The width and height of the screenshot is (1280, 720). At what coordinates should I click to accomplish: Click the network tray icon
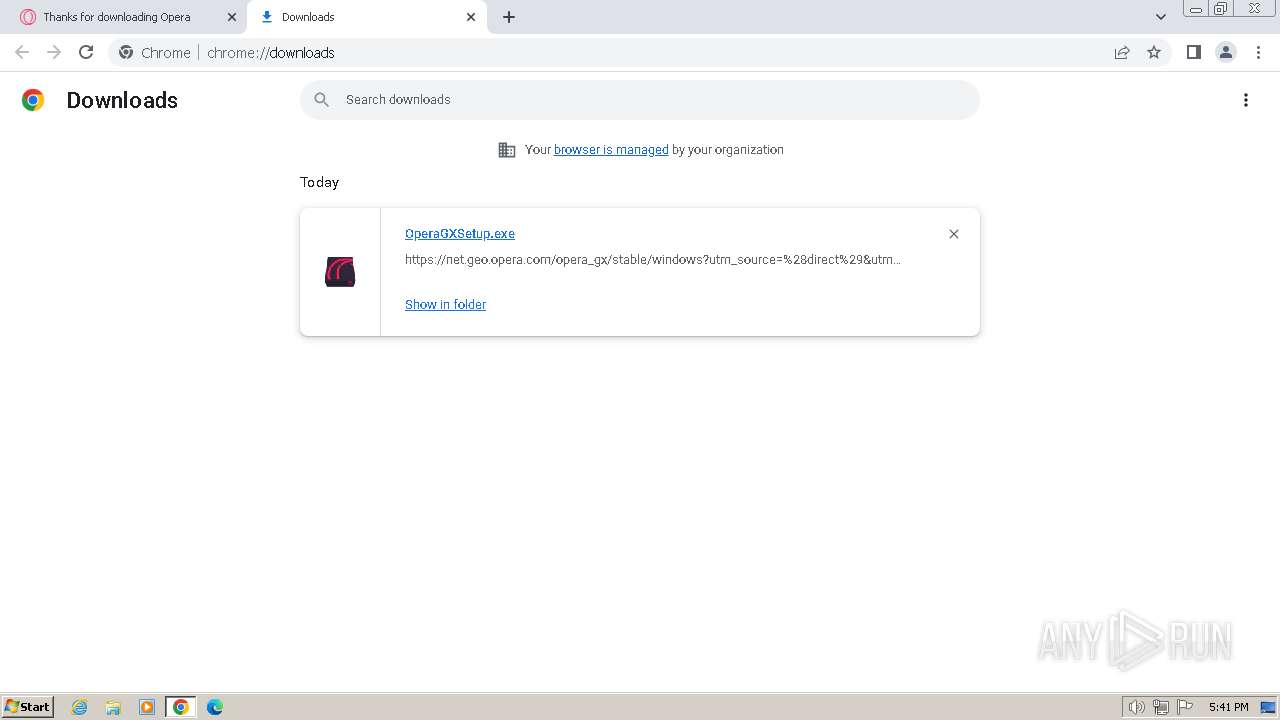coord(1161,707)
